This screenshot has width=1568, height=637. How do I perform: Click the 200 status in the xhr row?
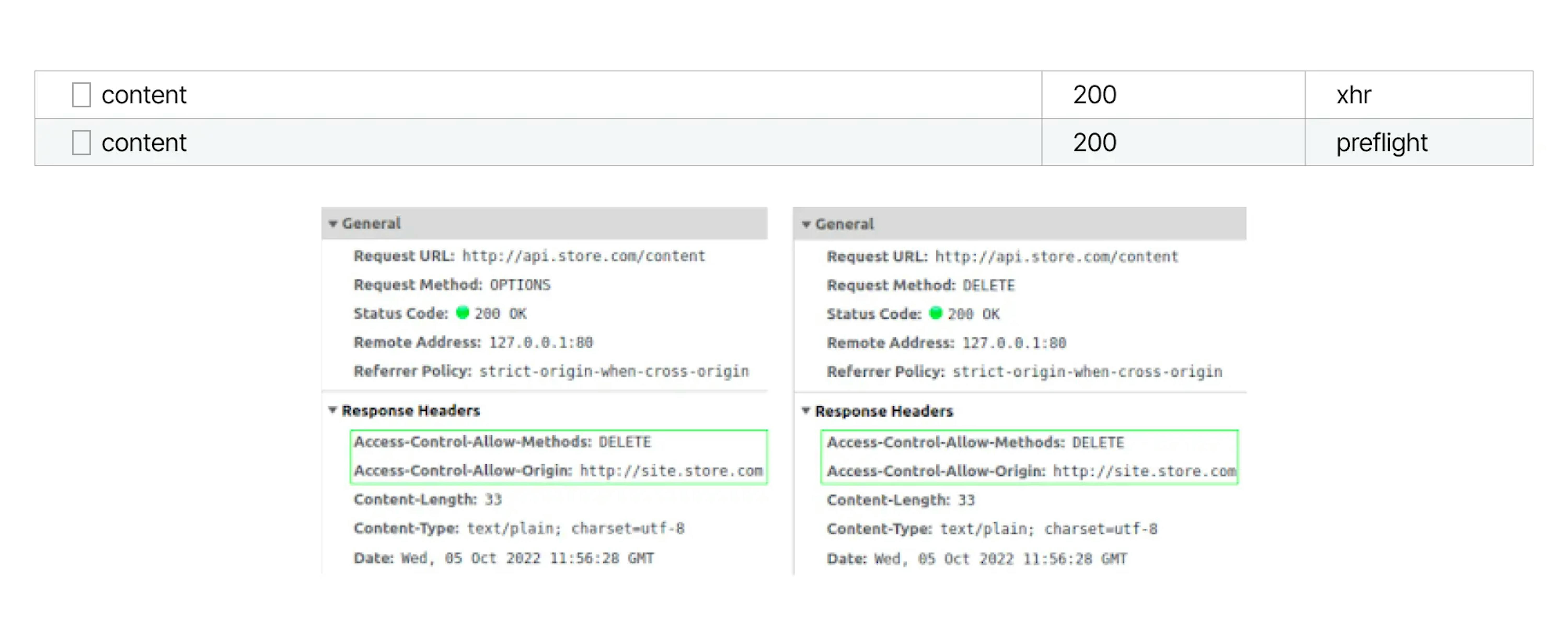tap(1094, 95)
